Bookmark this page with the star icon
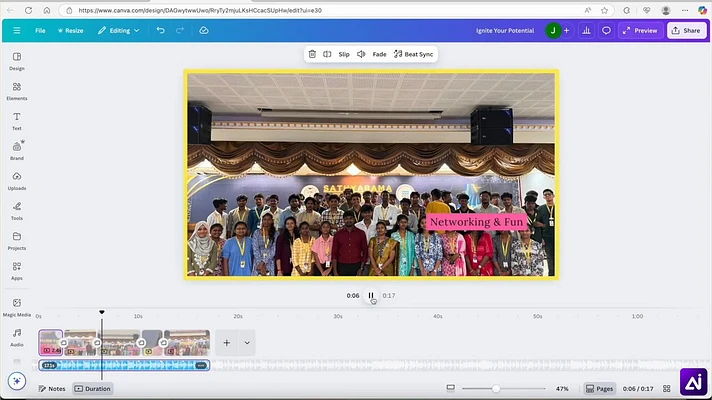Image resolution: width=712 pixels, height=400 pixels. (x=604, y=10)
